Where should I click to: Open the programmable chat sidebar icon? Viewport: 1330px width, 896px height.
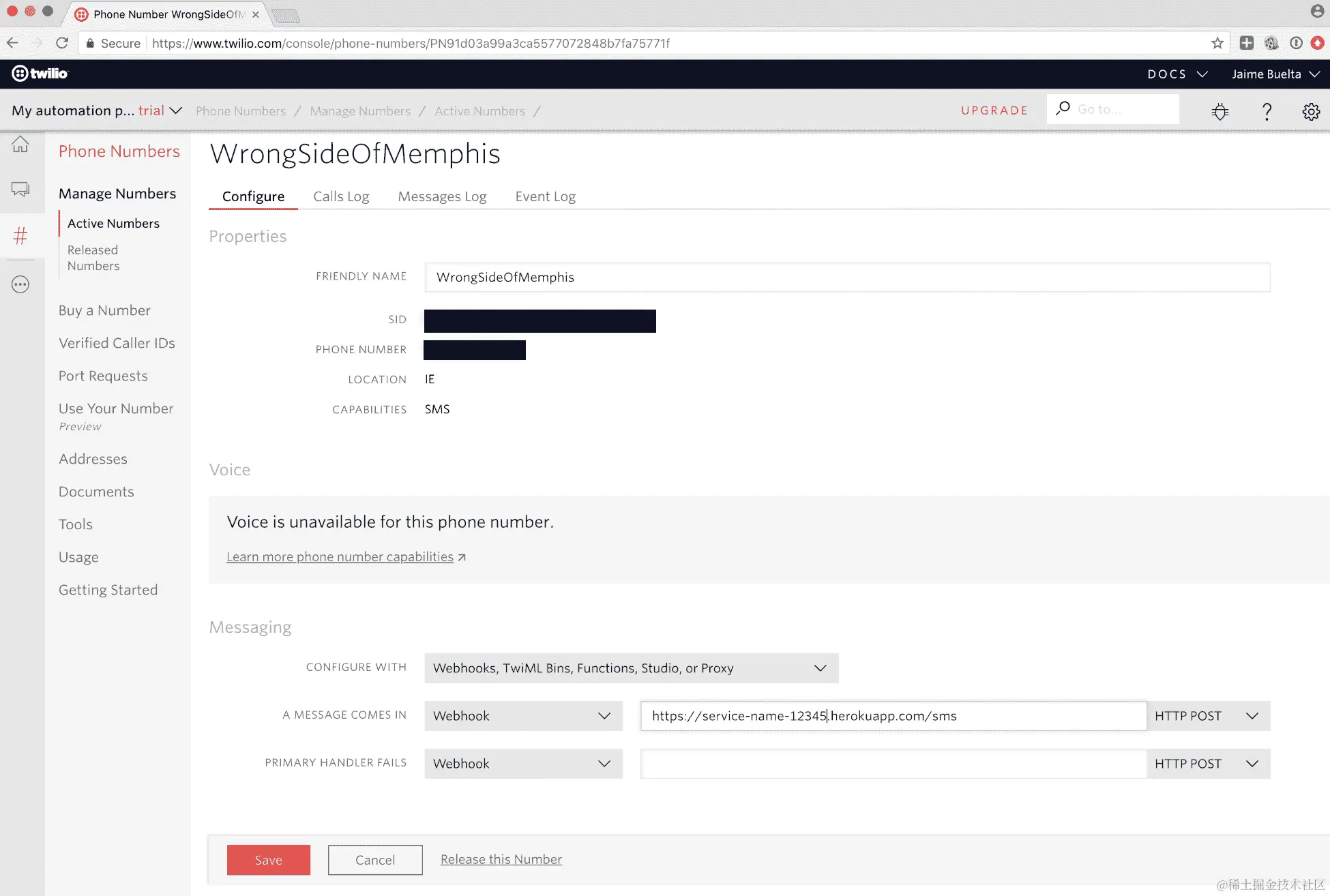pos(20,189)
